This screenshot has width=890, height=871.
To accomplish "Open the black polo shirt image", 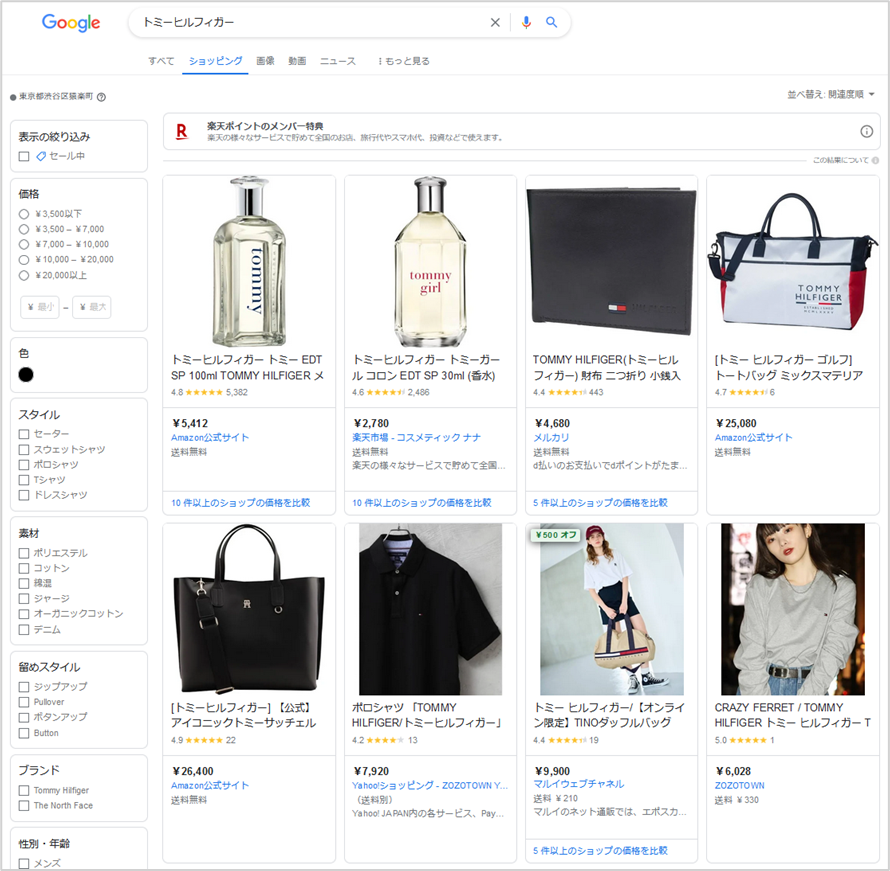I will pyautogui.click(x=430, y=609).
